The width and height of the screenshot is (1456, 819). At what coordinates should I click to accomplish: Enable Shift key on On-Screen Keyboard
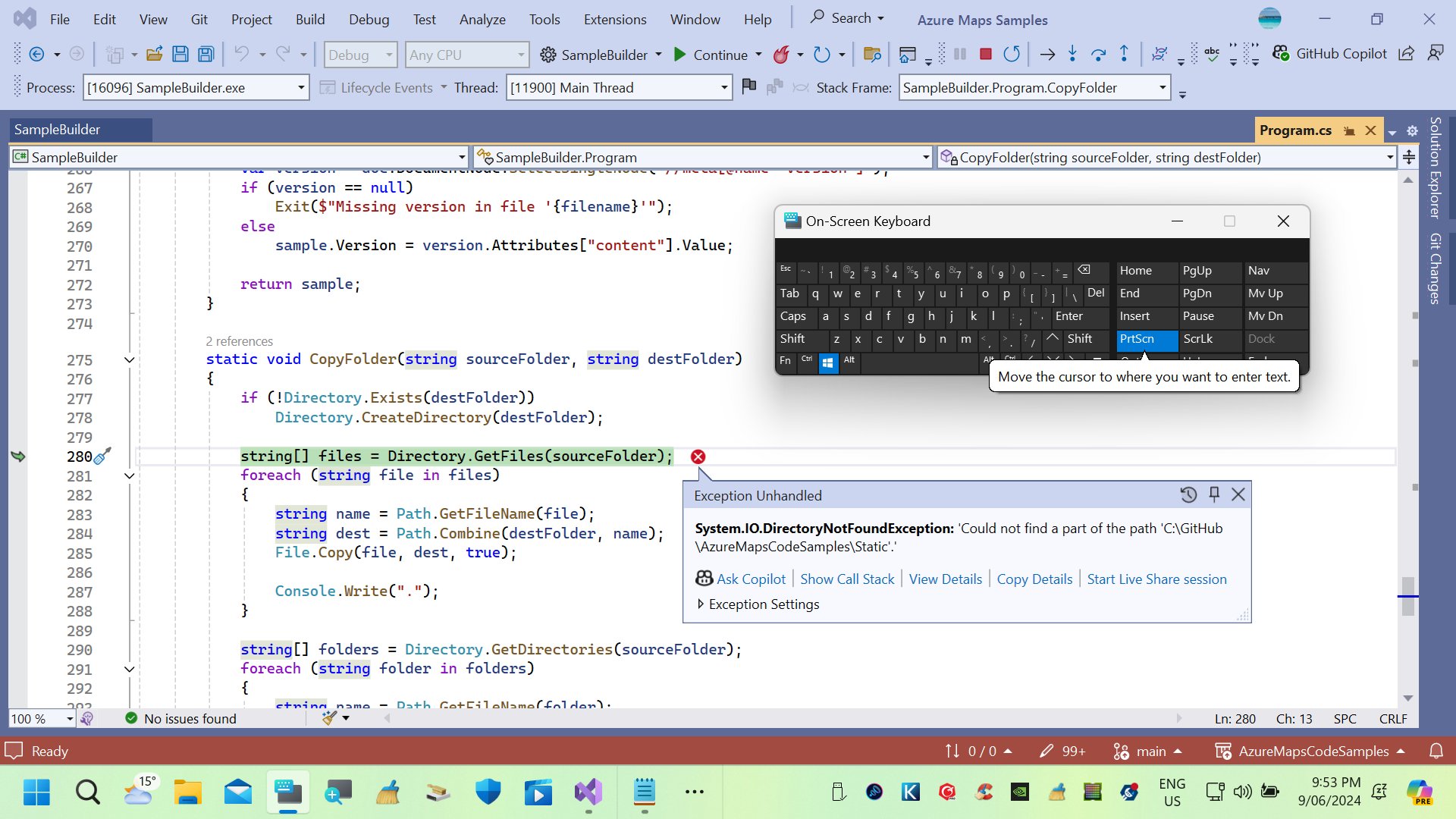pos(796,338)
